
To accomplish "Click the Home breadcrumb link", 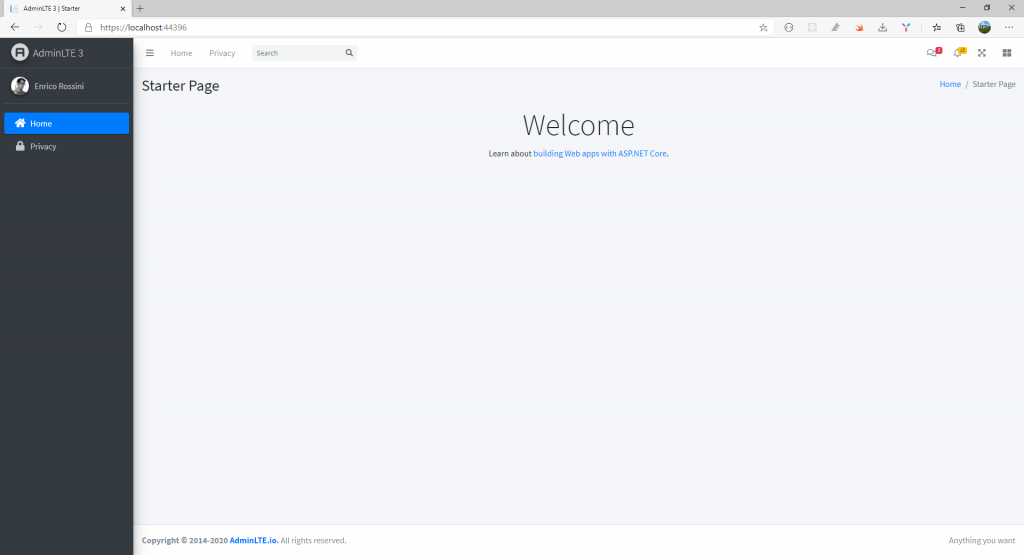I will pyautogui.click(x=950, y=85).
